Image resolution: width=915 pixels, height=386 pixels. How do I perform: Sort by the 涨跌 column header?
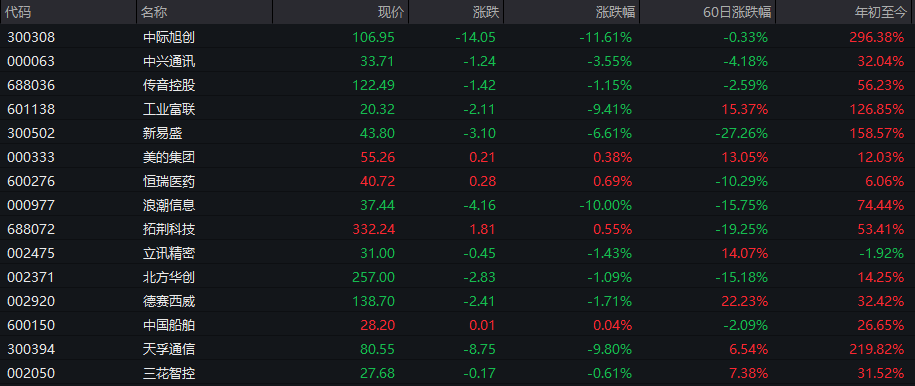(456, 12)
